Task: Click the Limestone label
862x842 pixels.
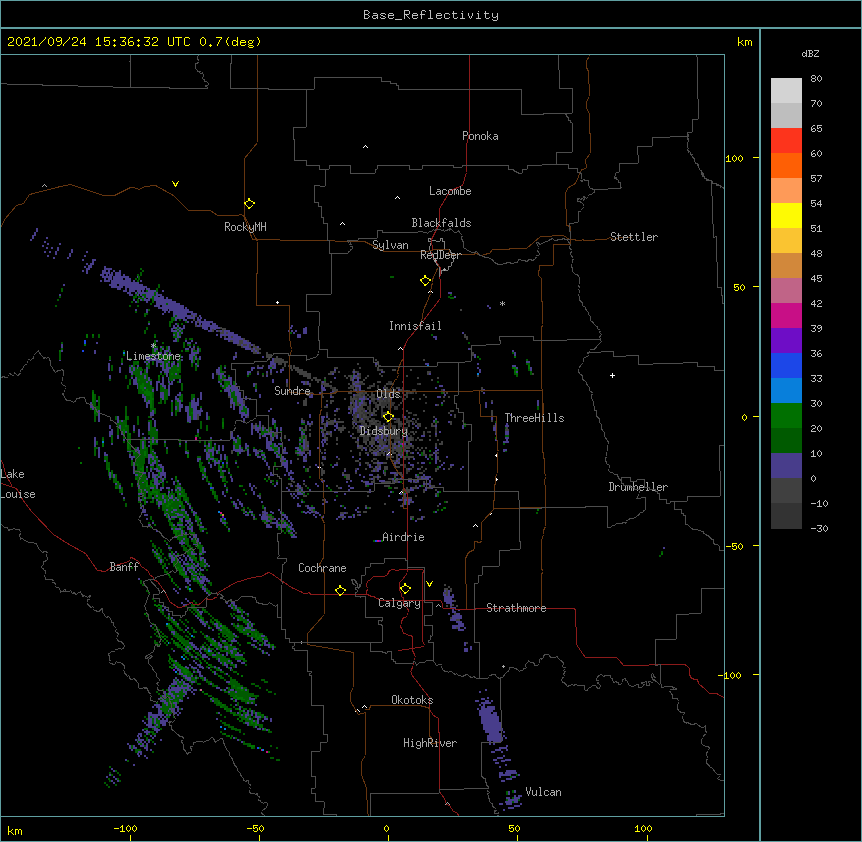Action: coord(153,356)
